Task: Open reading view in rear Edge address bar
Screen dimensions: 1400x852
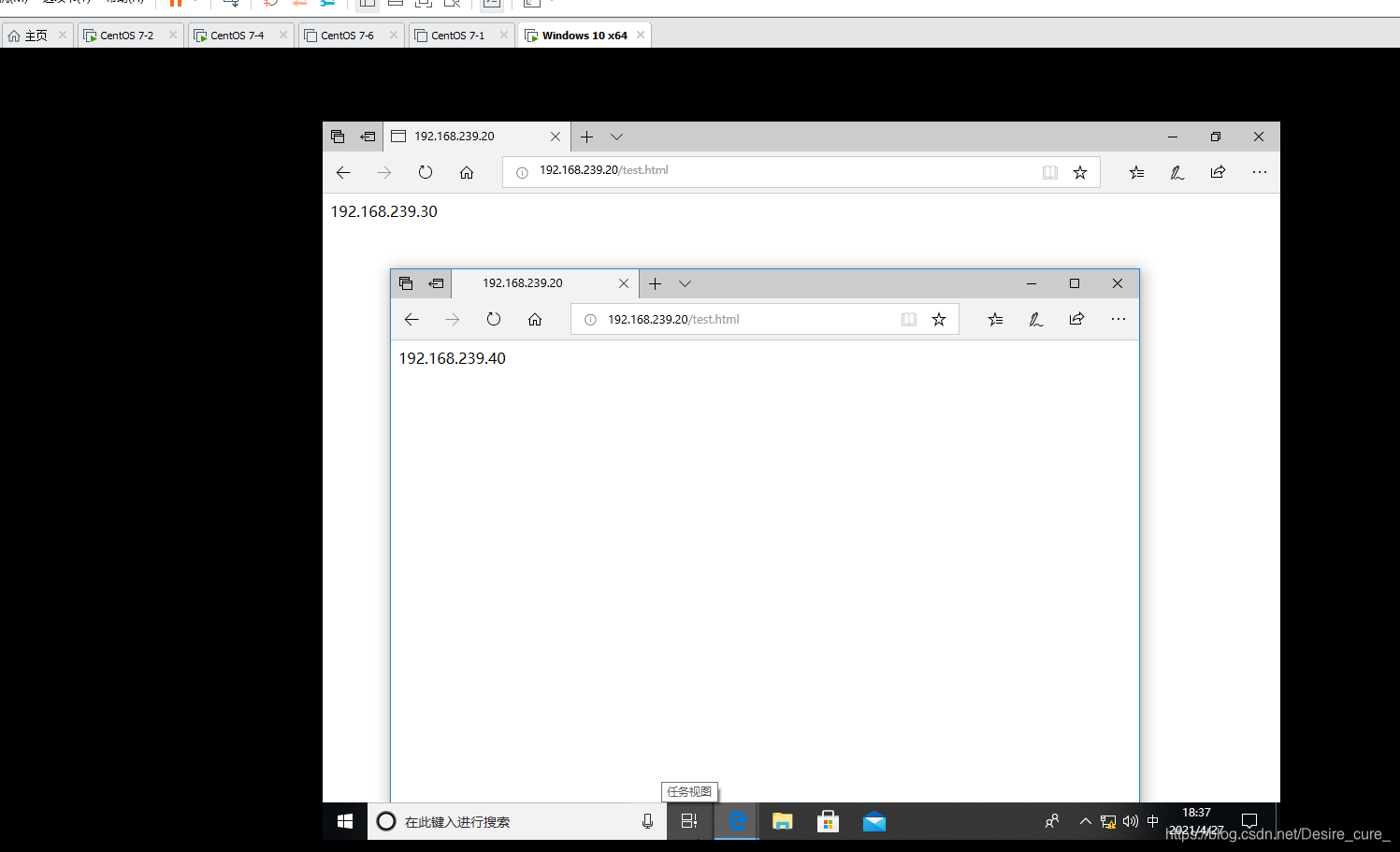Action: (x=1050, y=173)
